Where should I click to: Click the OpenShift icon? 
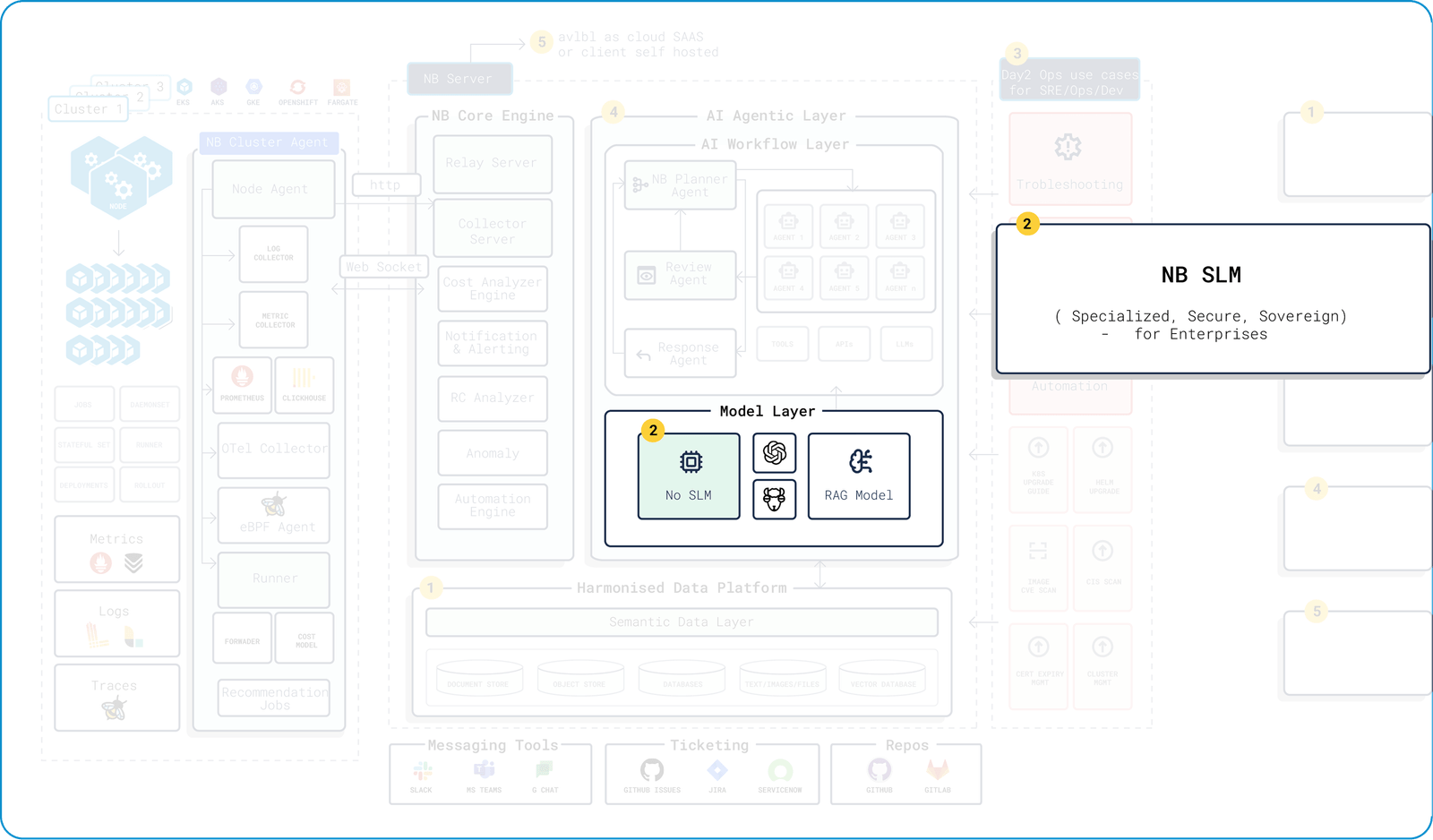(297, 87)
